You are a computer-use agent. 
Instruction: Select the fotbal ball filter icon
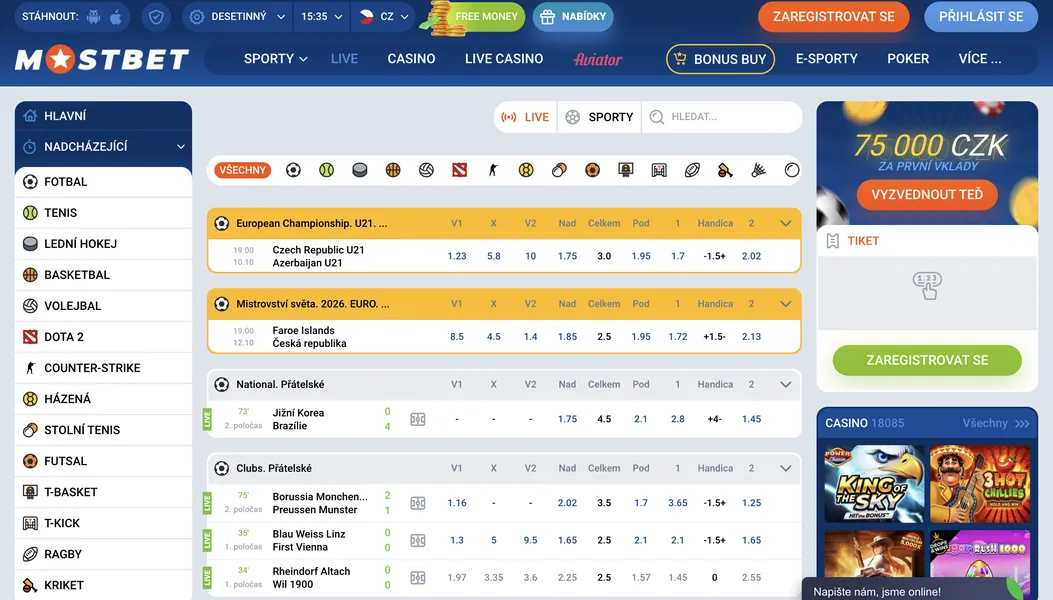(292, 170)
